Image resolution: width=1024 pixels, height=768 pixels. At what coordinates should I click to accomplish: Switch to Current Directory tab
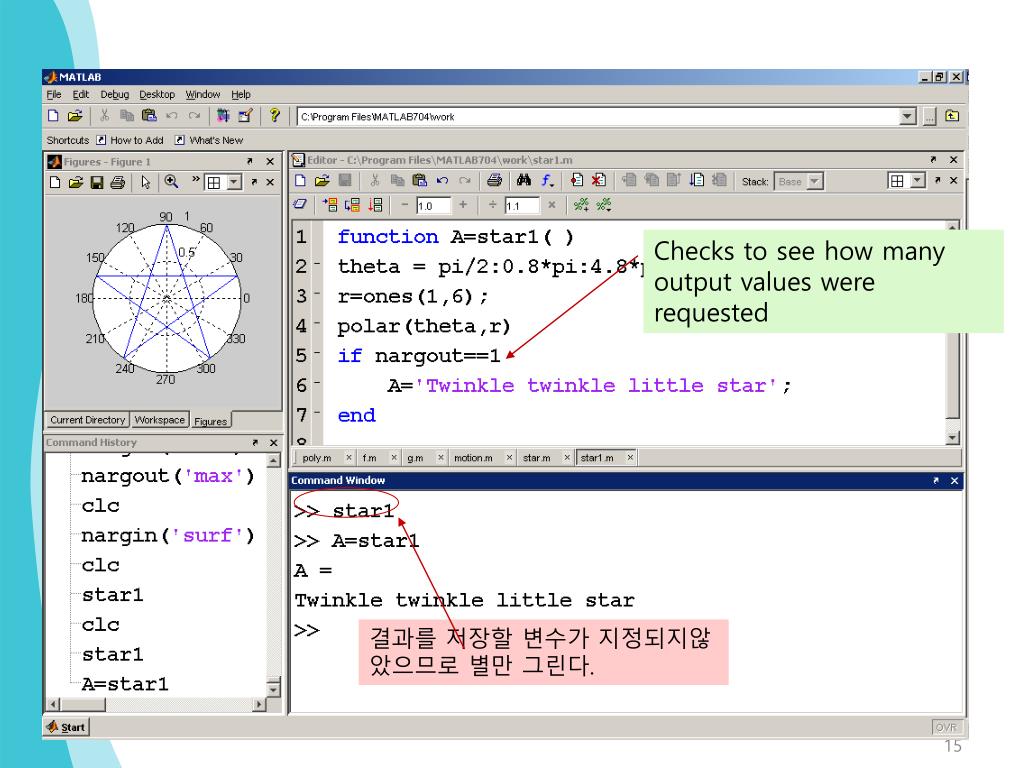point(88,420)
